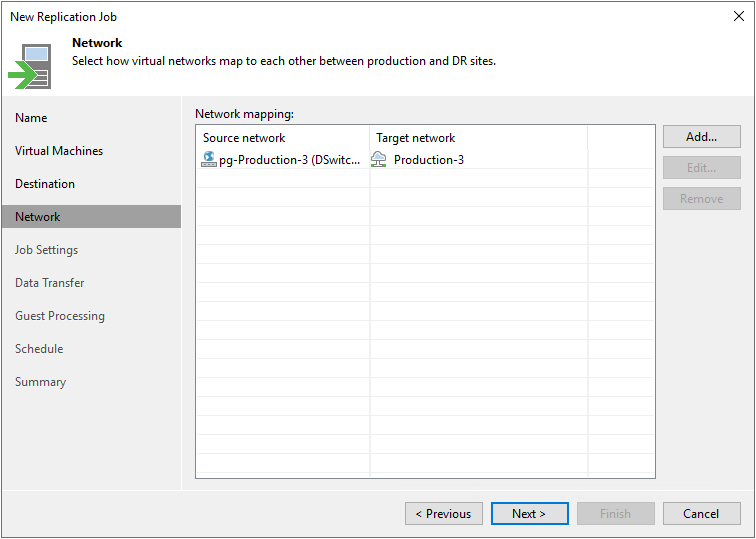Click the replication job wizard icon
756x539 pixels.
30,64
